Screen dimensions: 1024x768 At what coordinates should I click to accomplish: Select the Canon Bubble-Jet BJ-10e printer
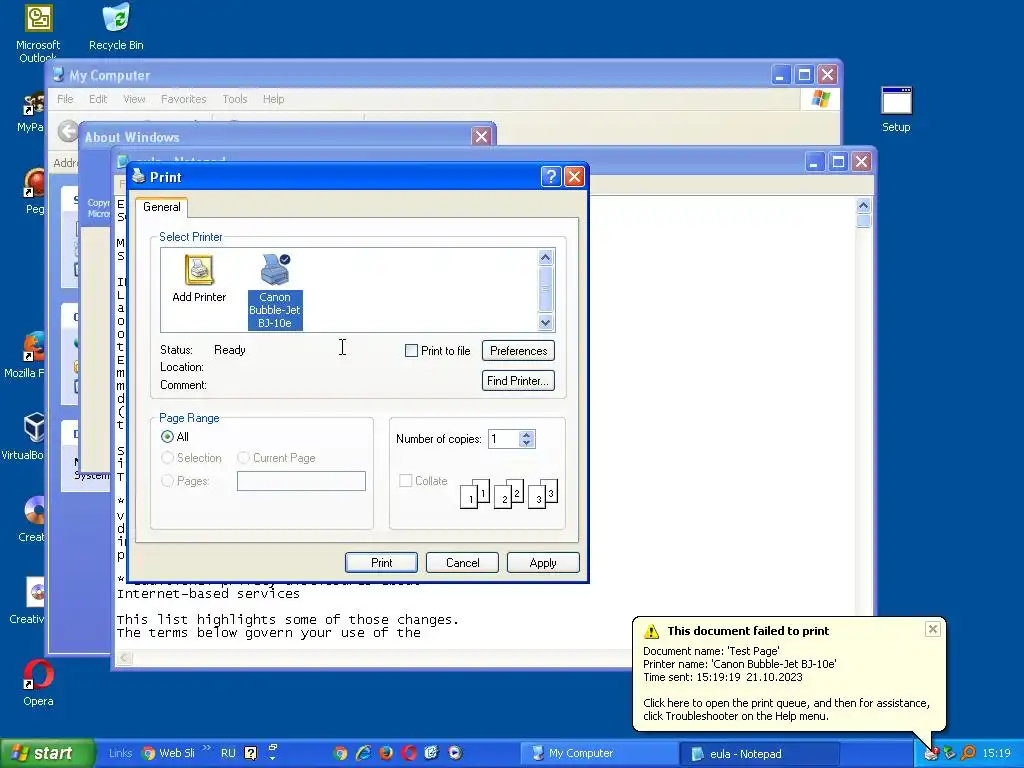(275, 292)
